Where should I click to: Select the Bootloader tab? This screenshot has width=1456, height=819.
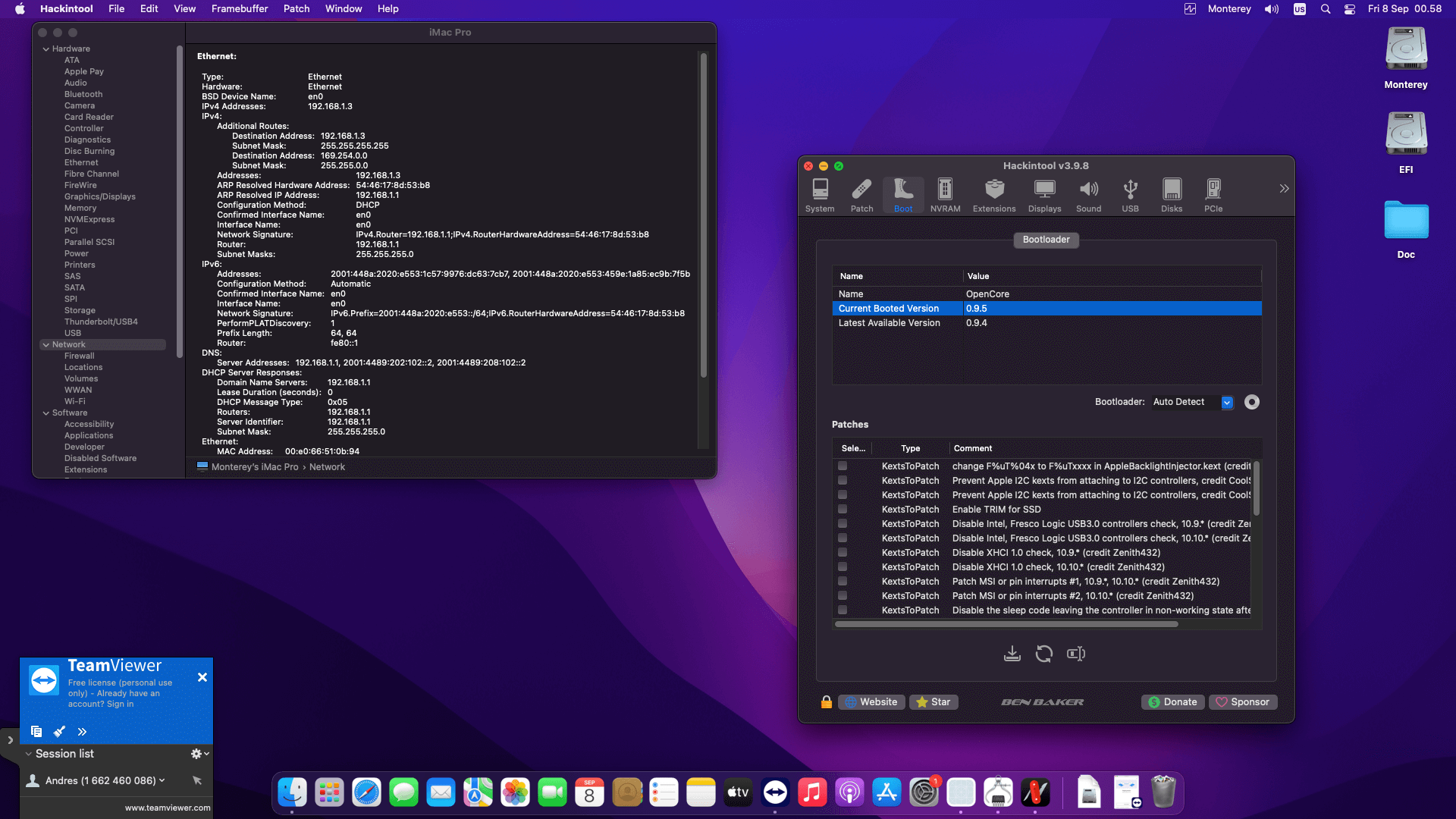(1046, 240)
